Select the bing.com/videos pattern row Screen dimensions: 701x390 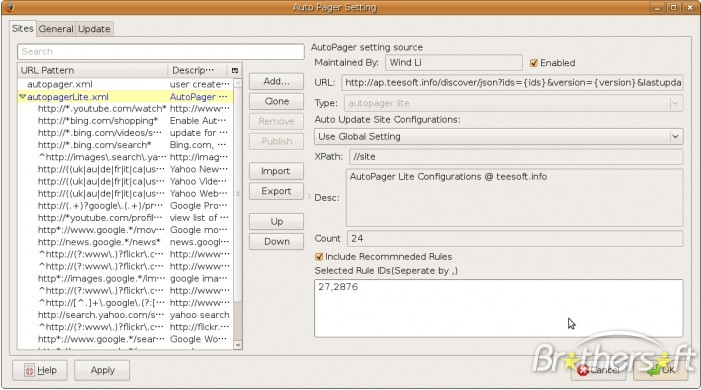click(126, 133)
